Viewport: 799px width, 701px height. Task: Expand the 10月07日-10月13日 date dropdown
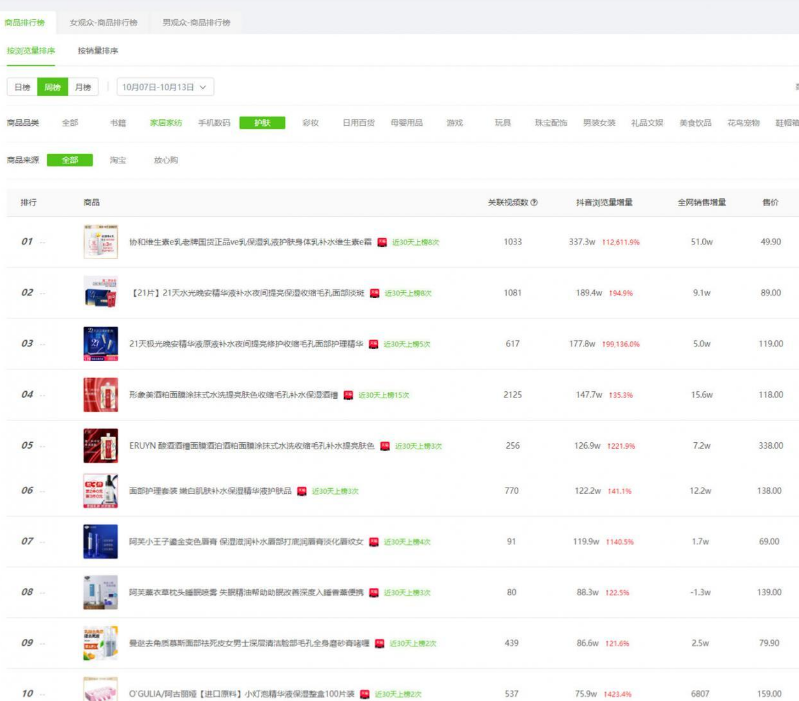[x=165, y=87]
